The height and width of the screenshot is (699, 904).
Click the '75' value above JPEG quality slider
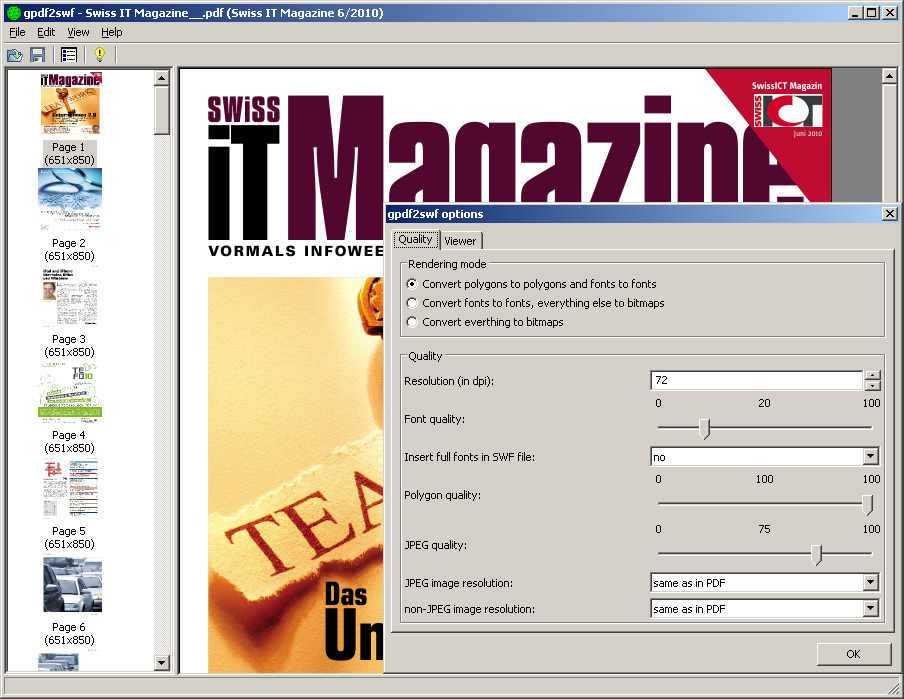[764, 529]
